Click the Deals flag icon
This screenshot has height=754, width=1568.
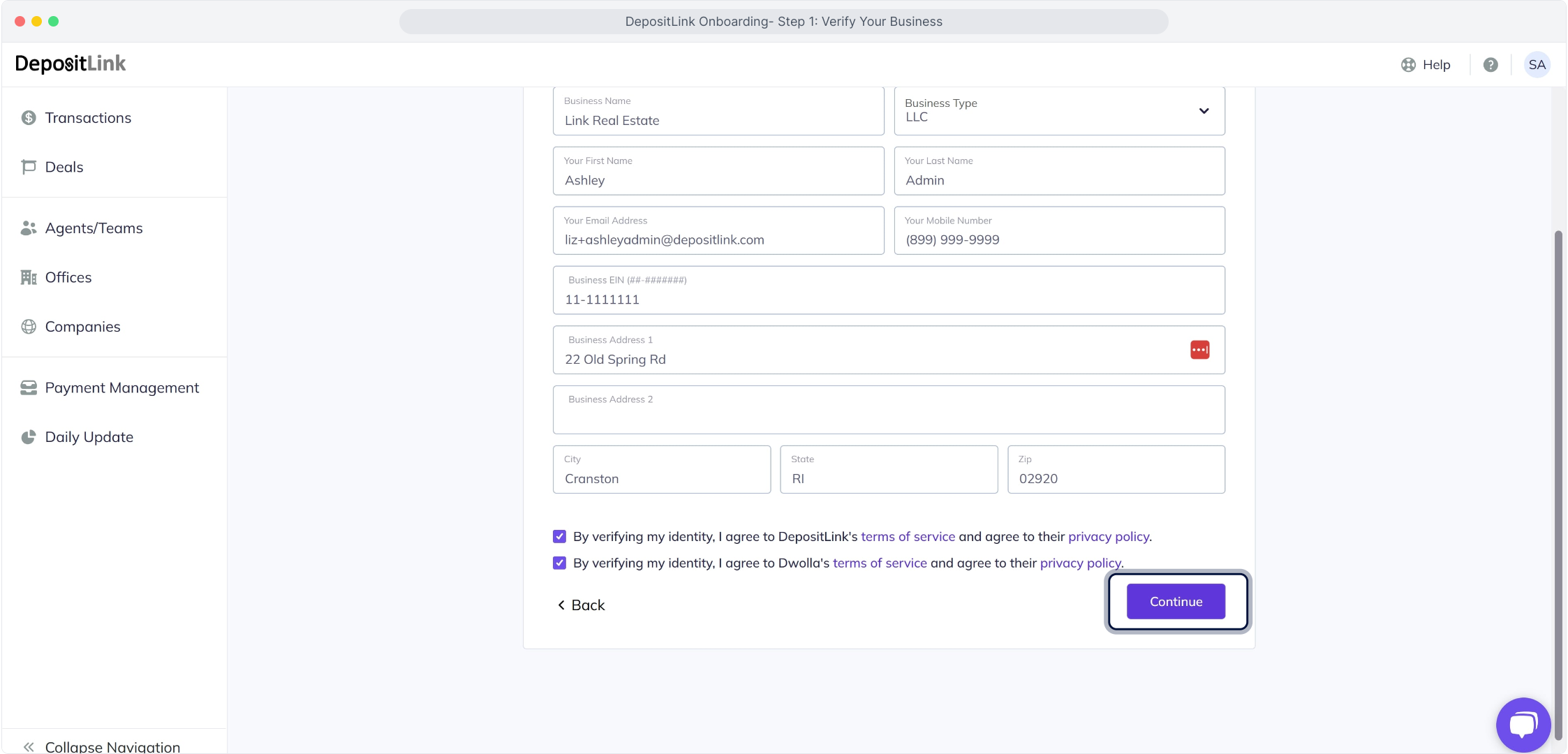(x=29, y=167)
